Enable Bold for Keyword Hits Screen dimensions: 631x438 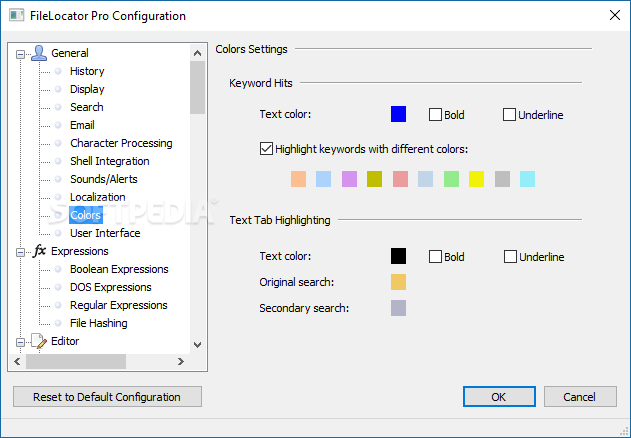[435, 115]
